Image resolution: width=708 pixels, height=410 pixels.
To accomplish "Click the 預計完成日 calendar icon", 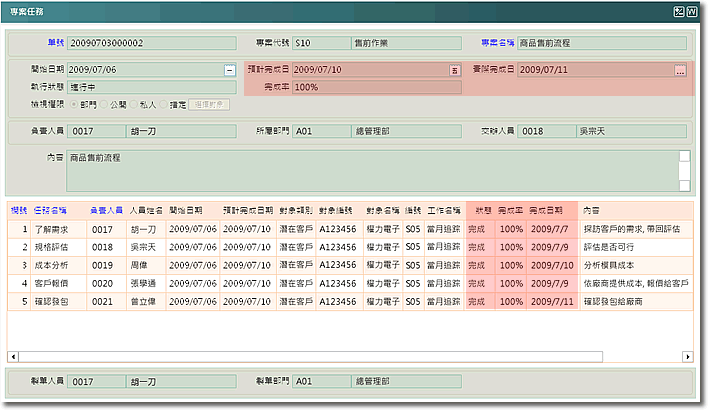I will [455, 70].
